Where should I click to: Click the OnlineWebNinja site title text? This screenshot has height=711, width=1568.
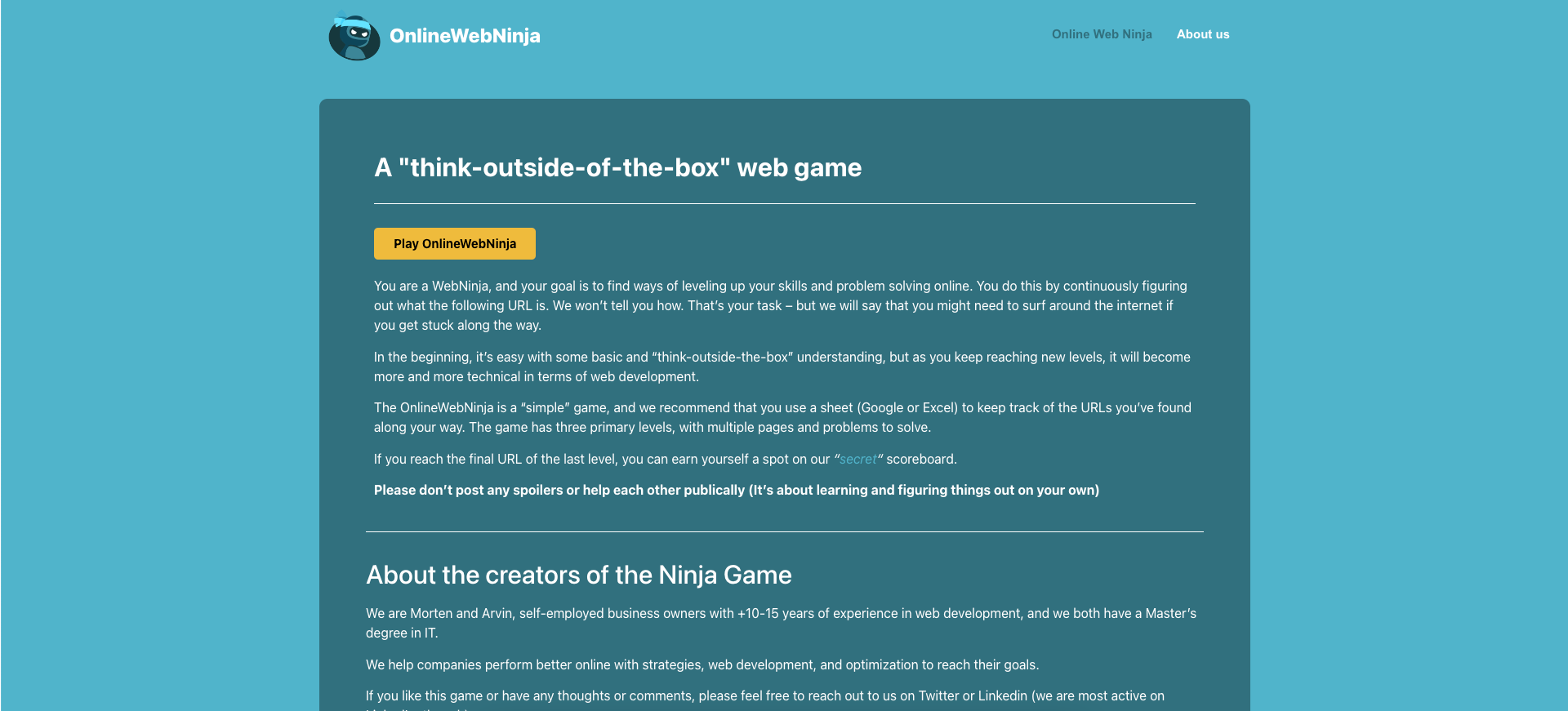click(465, 36)
